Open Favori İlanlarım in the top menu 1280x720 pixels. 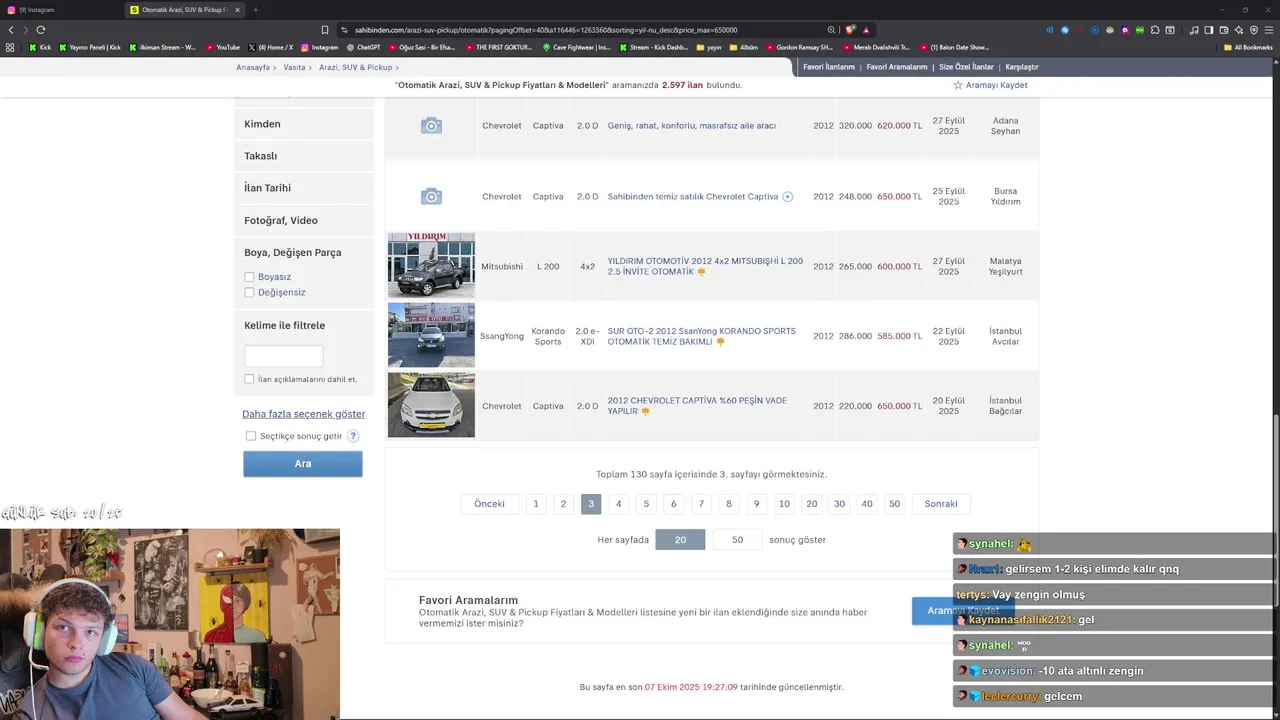(829, 67)
